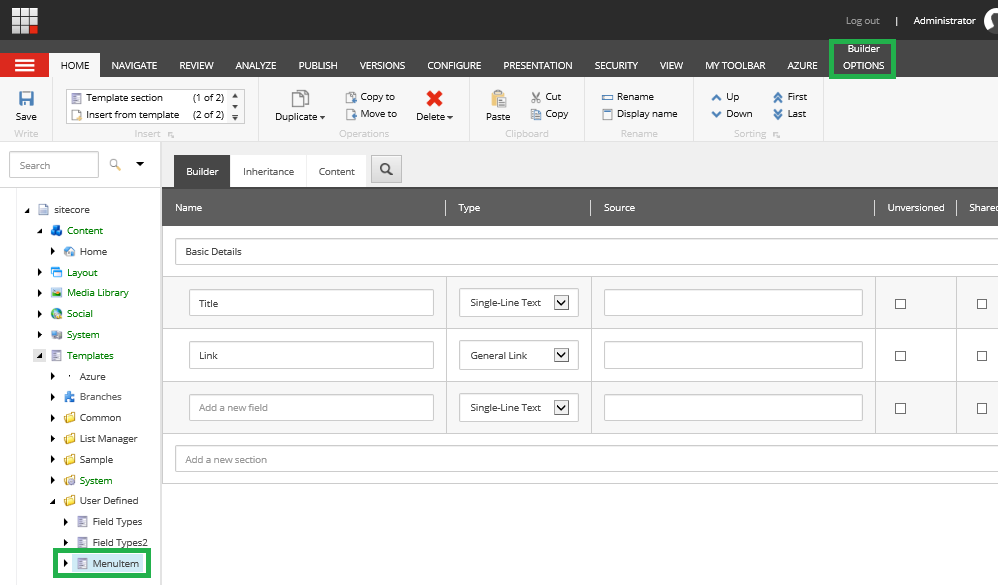Expand the Media Library tree node

click(40, 293)
